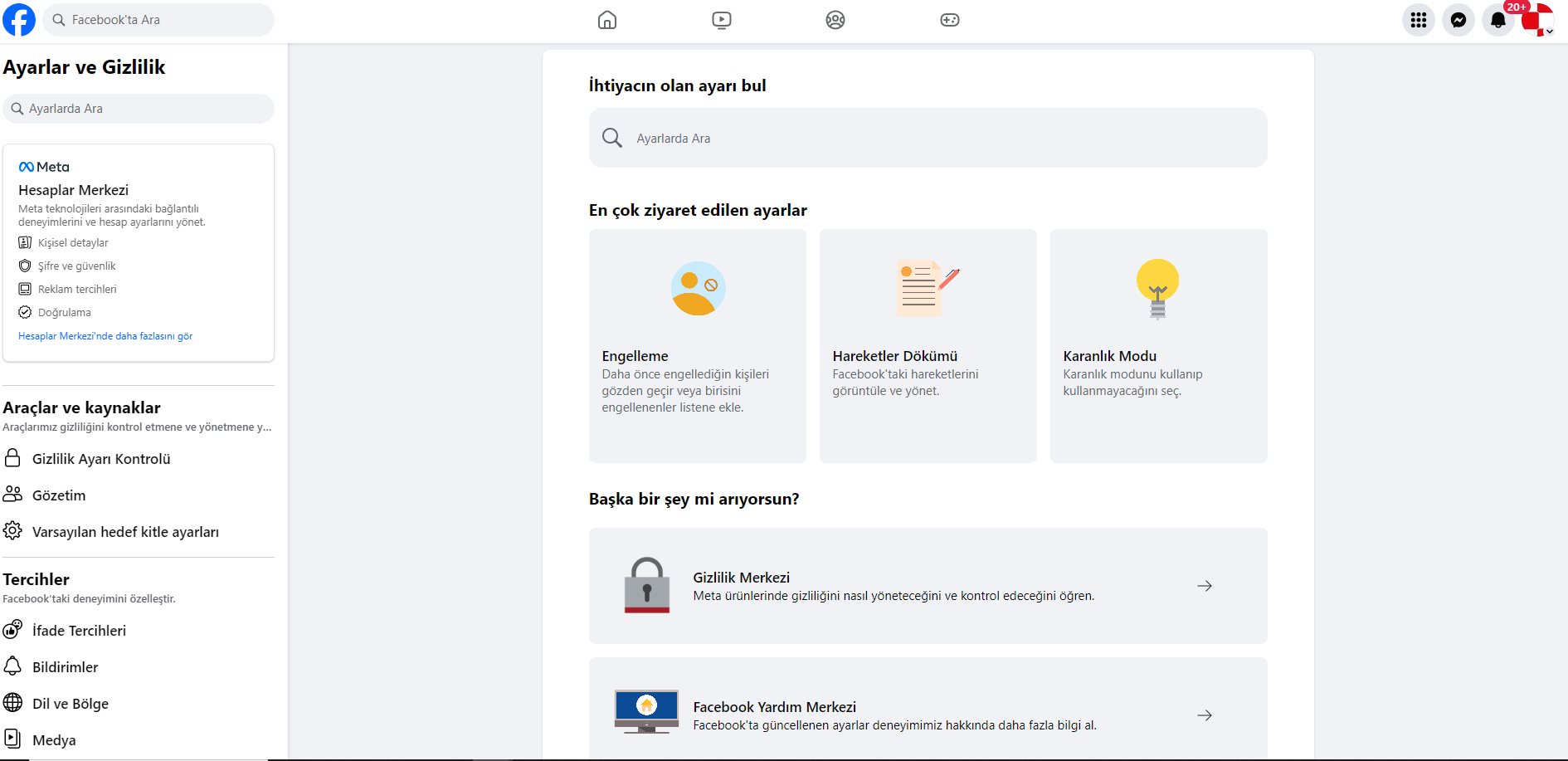Click the Araçlar ve kaynaklar heading
The height and width of the screenshot is (761, 1568).
pyautogui.click(x=82, y=407)
